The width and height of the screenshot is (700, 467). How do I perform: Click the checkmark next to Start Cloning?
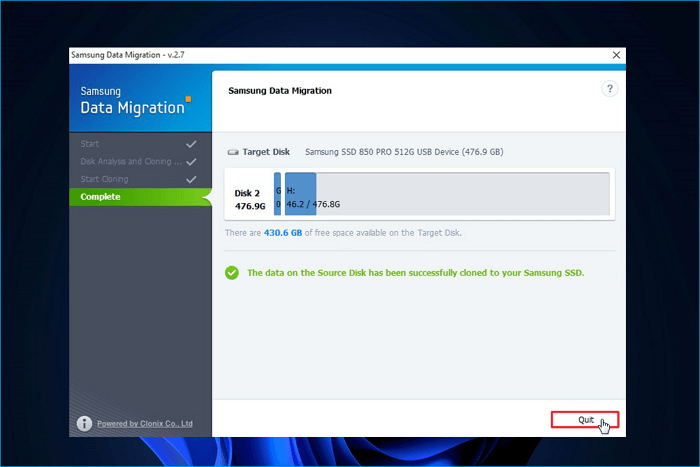191,179
